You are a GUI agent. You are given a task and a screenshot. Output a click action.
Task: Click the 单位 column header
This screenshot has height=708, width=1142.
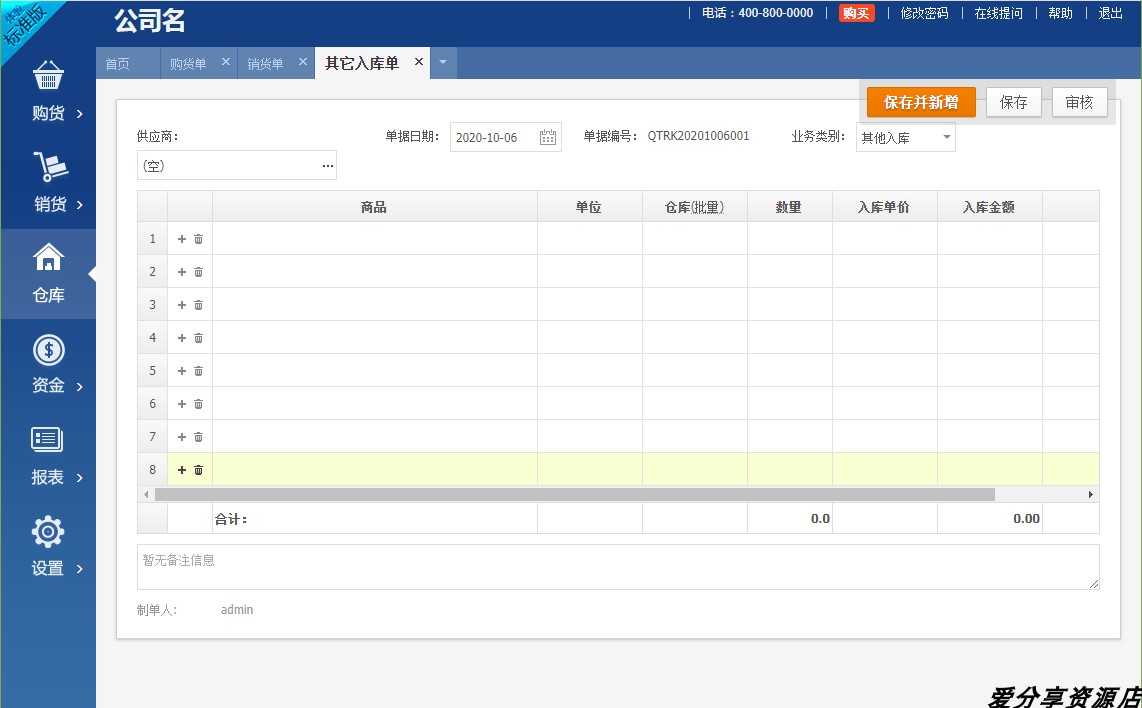pos(589,207)
